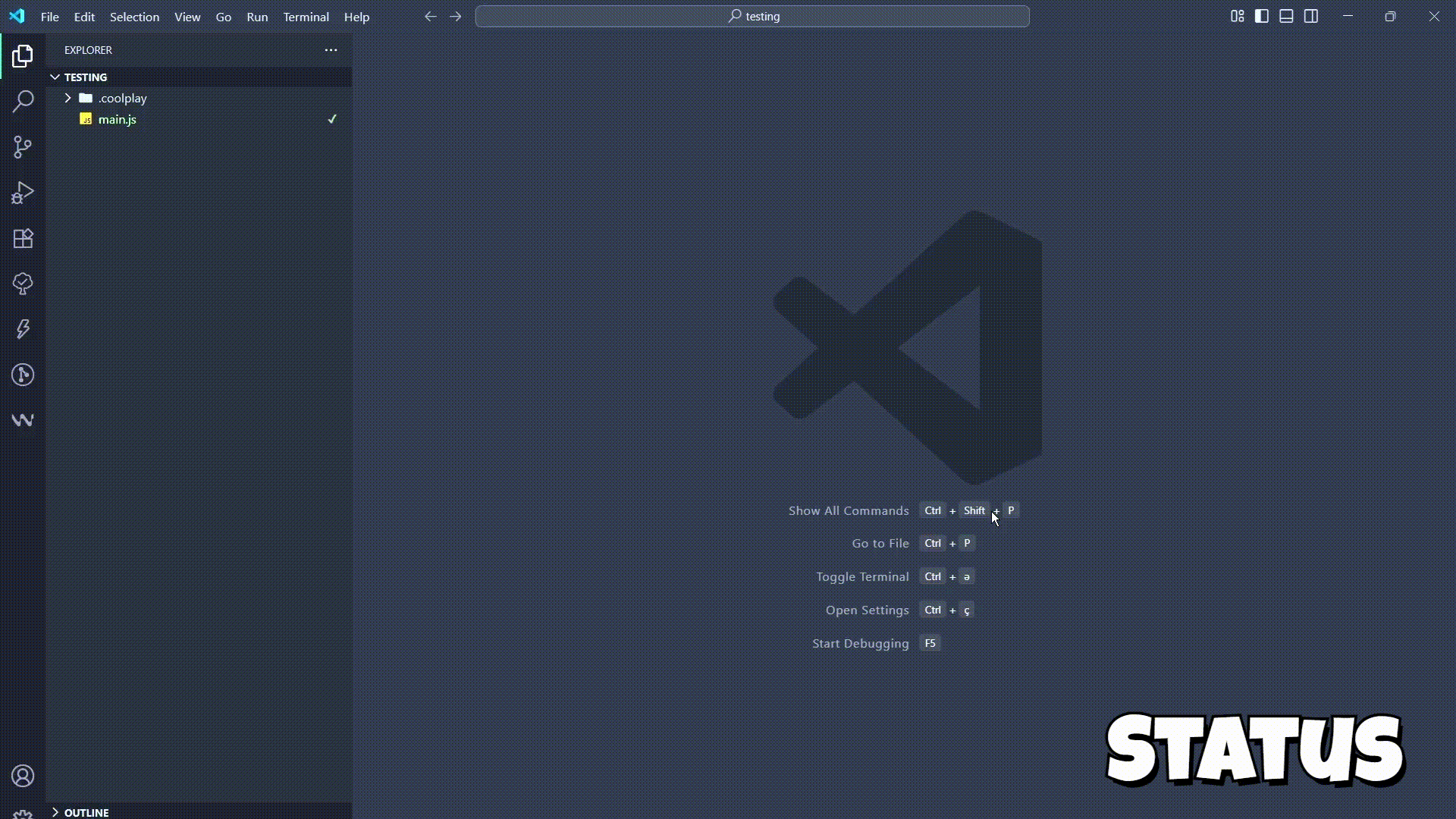The image size is (1456, 819).
Task: Click the lightning bolt extension icon
Action: coord(23,329)
